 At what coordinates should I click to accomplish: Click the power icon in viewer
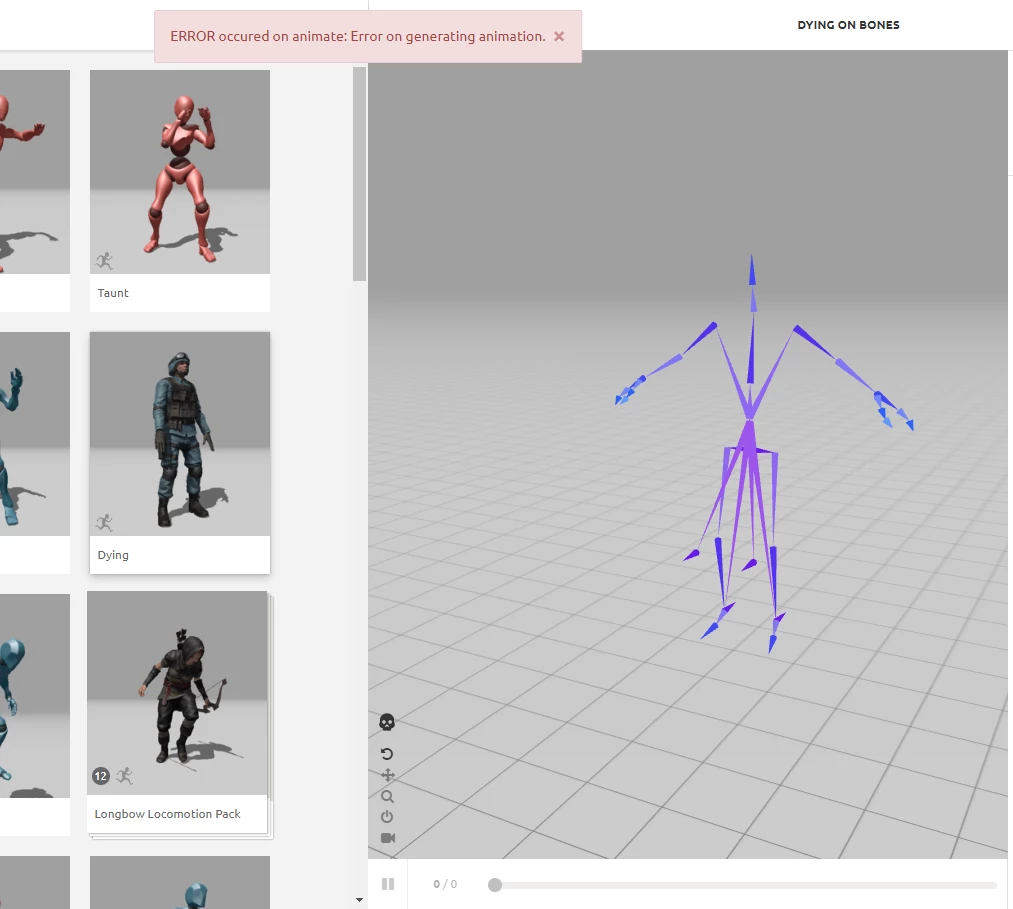[387, 817]
